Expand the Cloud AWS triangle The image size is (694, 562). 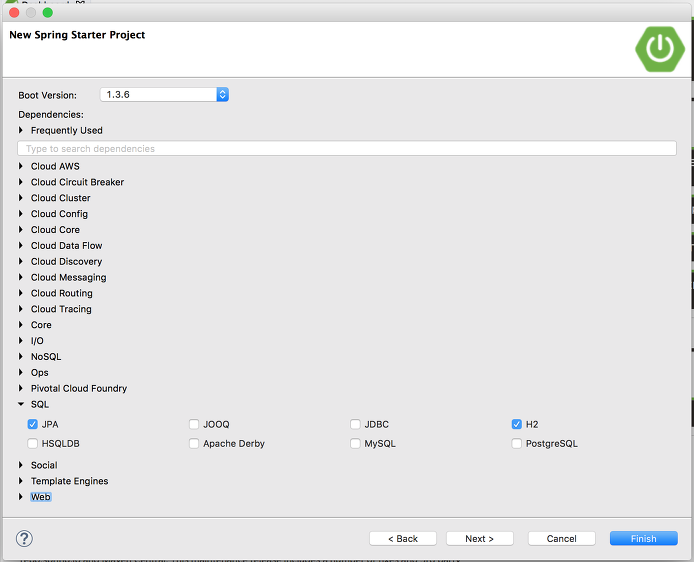20,166
